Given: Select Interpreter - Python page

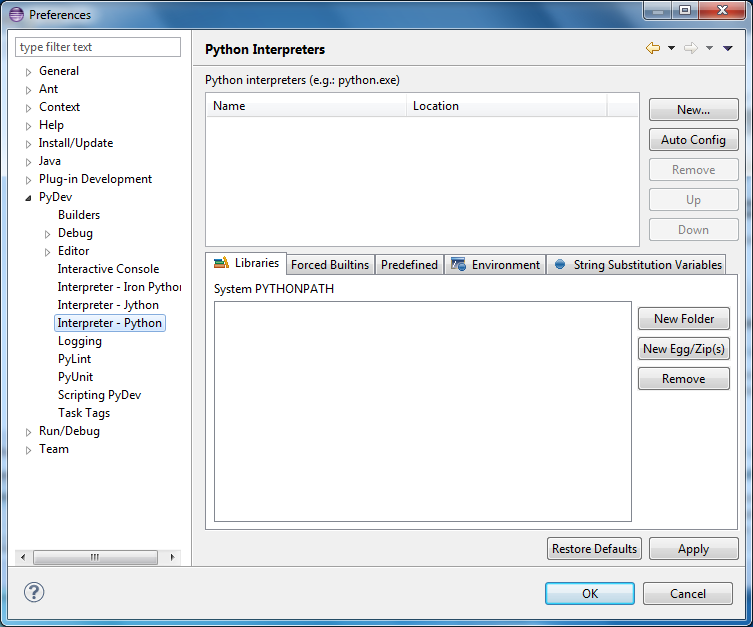Looking at the screenshot, I should tap(109, 323).
